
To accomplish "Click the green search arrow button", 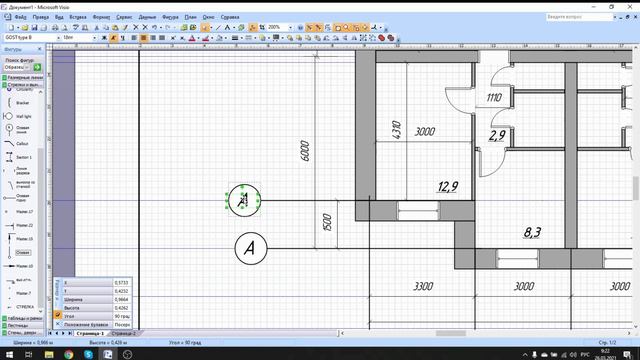I will pyautogui.click(x=37, y=67).
